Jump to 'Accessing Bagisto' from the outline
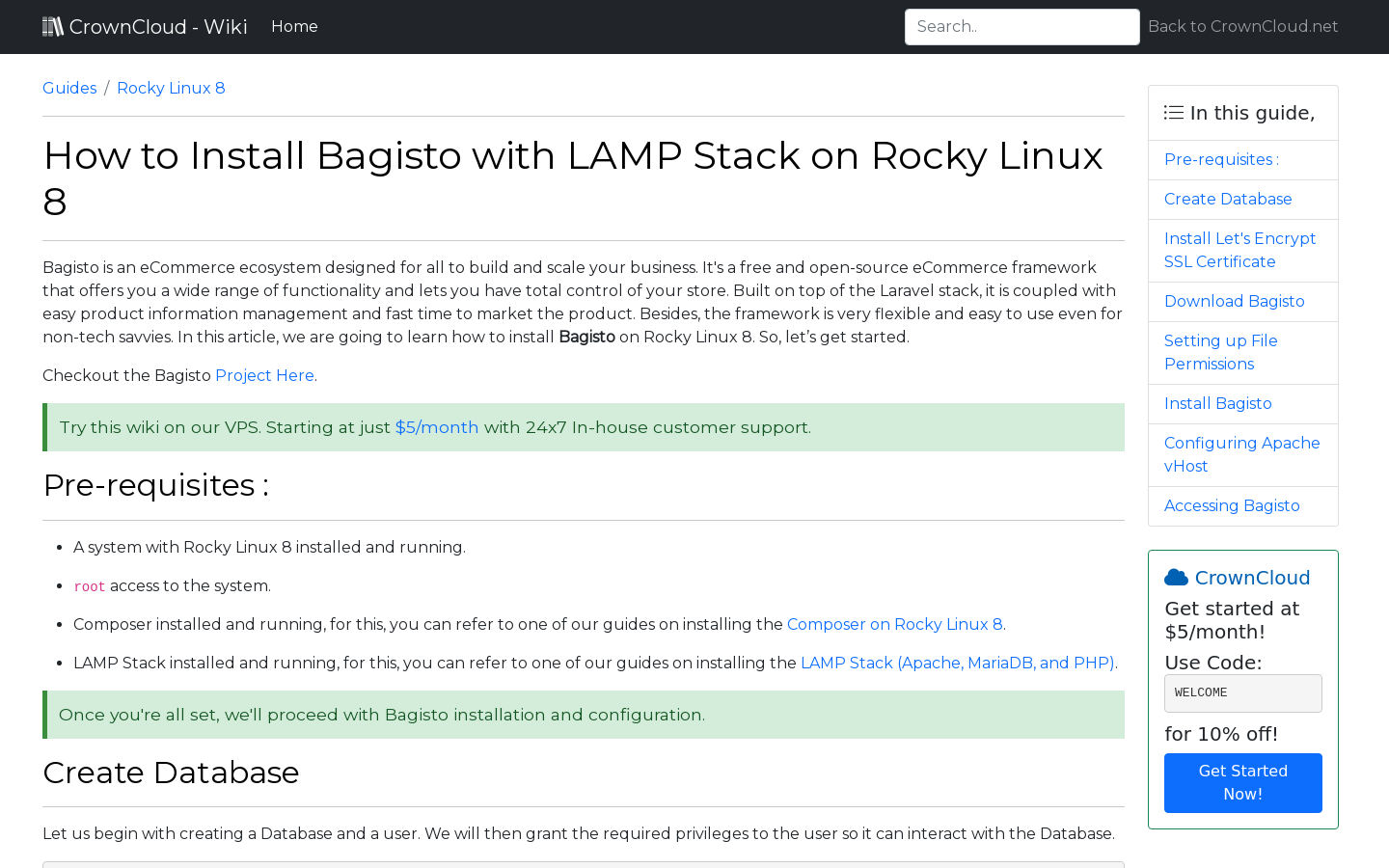The height and width of the screenshot is (868, 1389). point(1232,505)
